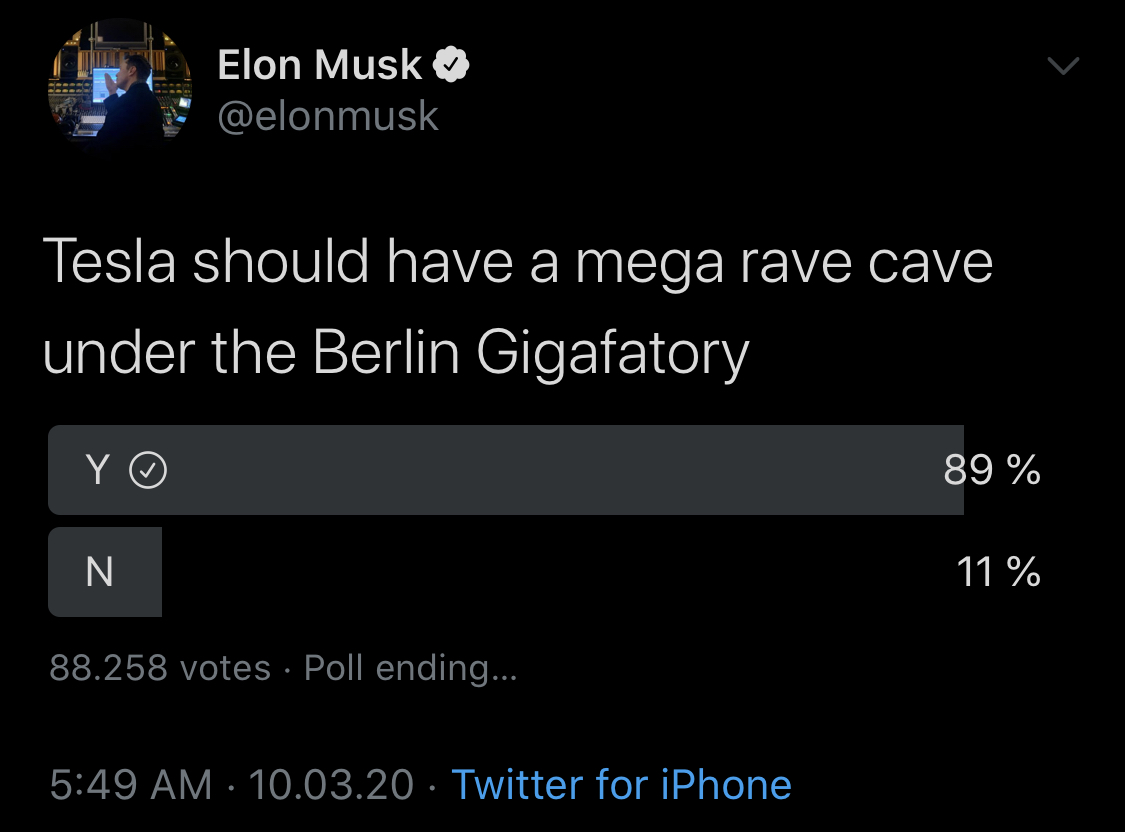Click the 88.258 votes count
1125x832 pixels.
point(160,668)
